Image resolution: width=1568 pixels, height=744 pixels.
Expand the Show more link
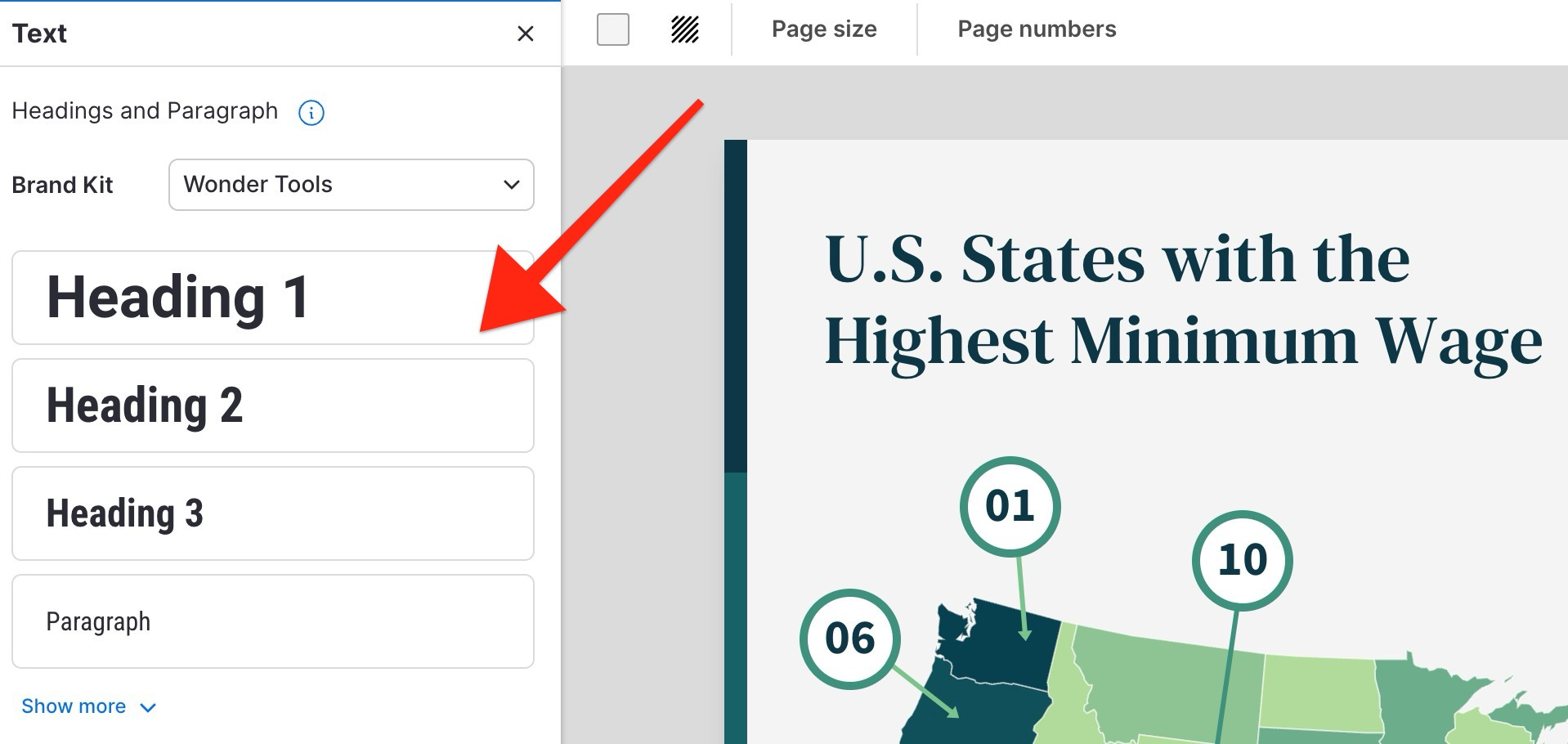pyautogui.click(x=88, y=706)
